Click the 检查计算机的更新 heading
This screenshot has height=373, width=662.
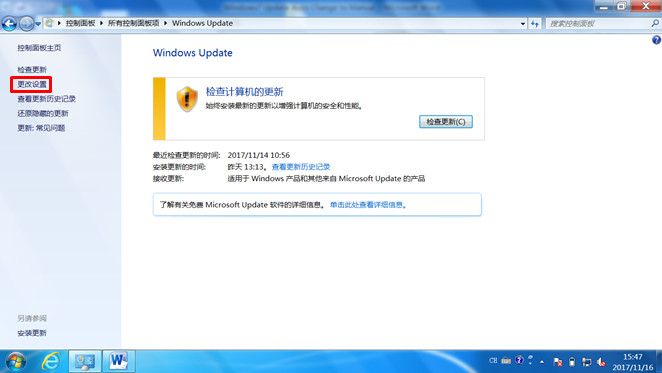[244, 92]
